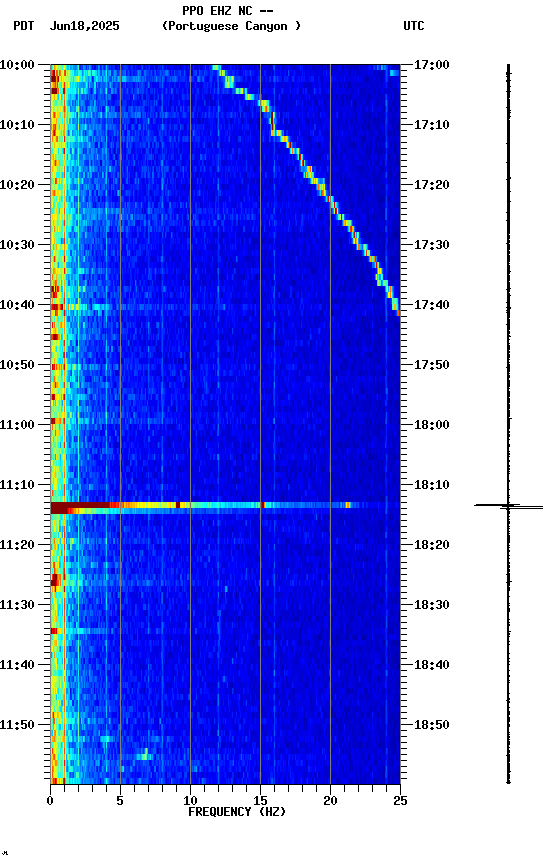Click the 11:30 PDT time label

click(x=17, y=606)
